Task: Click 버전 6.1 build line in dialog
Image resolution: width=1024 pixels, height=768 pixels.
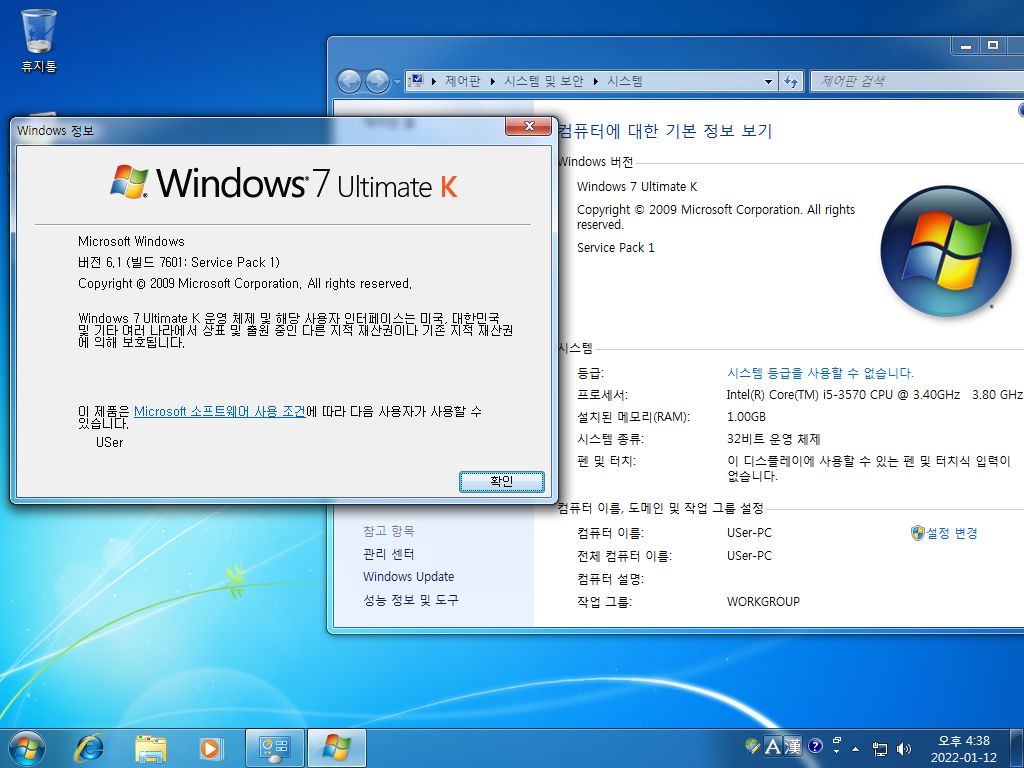Action: [x=178, y=263]
